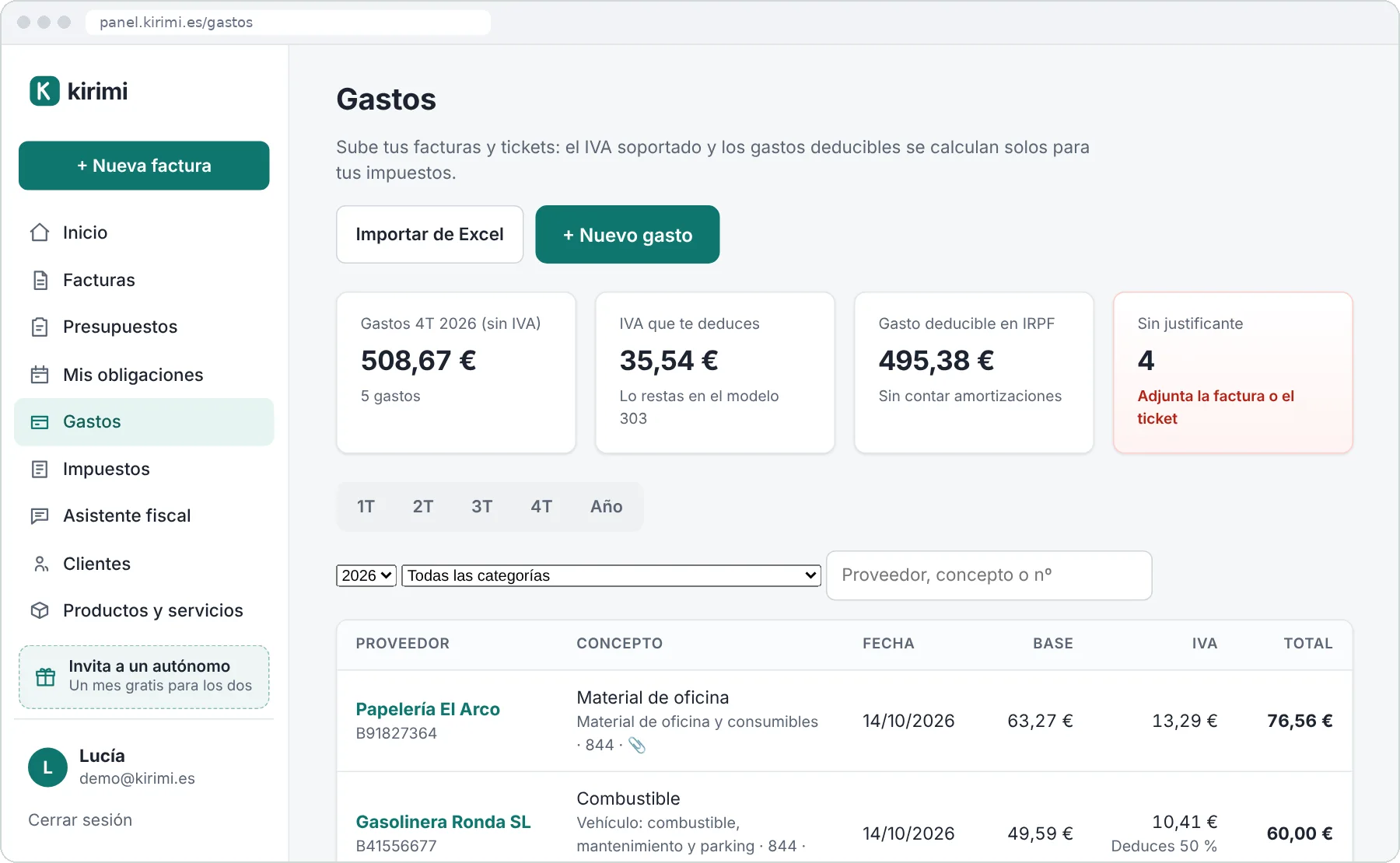Click the Impuestos form icon
1400x863 pixels.
[x=40, y=469]
